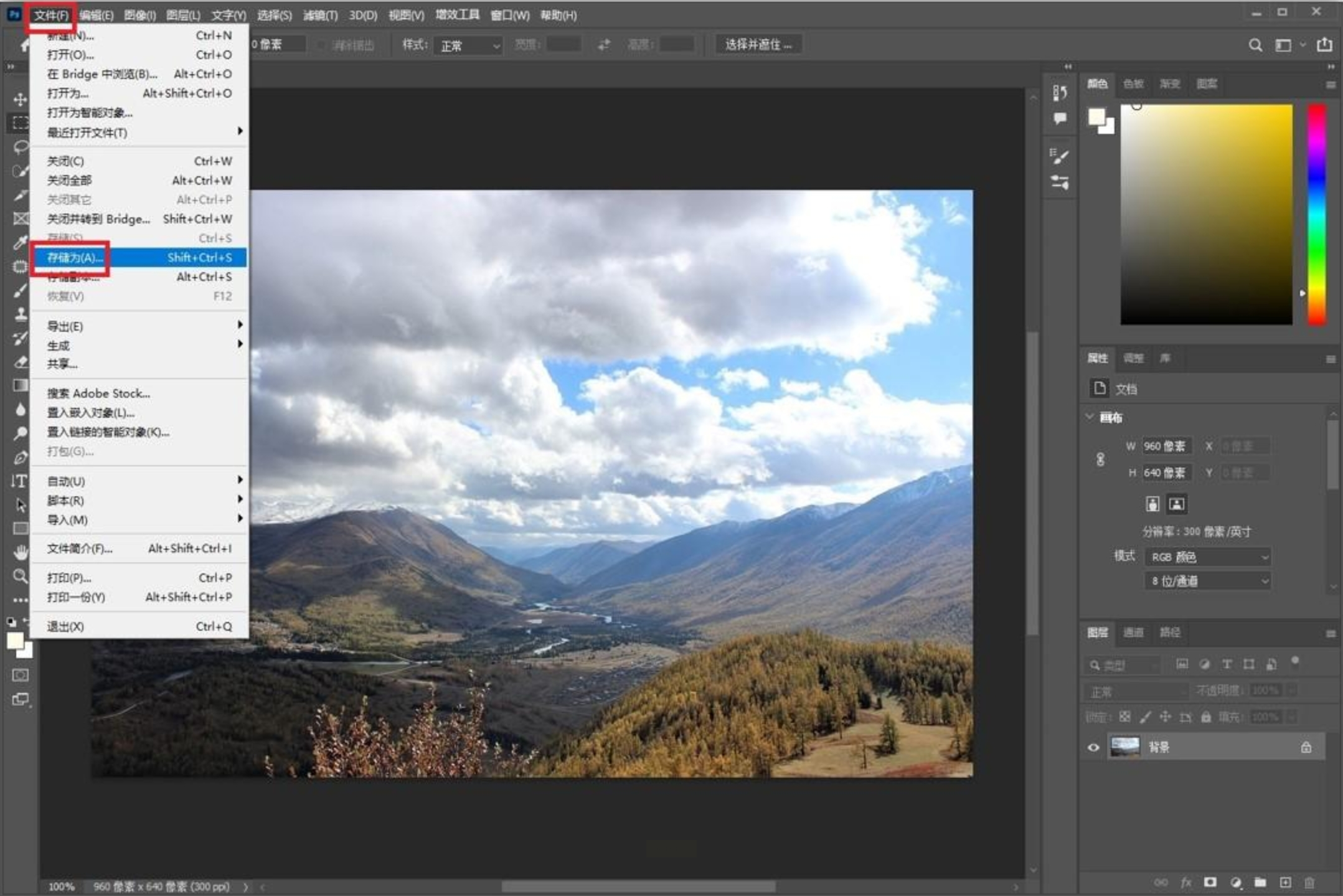Set canvas to landscape orientation
Image resolution: width=1343 pixels, height=896 pixels.
coord(1176,504)
